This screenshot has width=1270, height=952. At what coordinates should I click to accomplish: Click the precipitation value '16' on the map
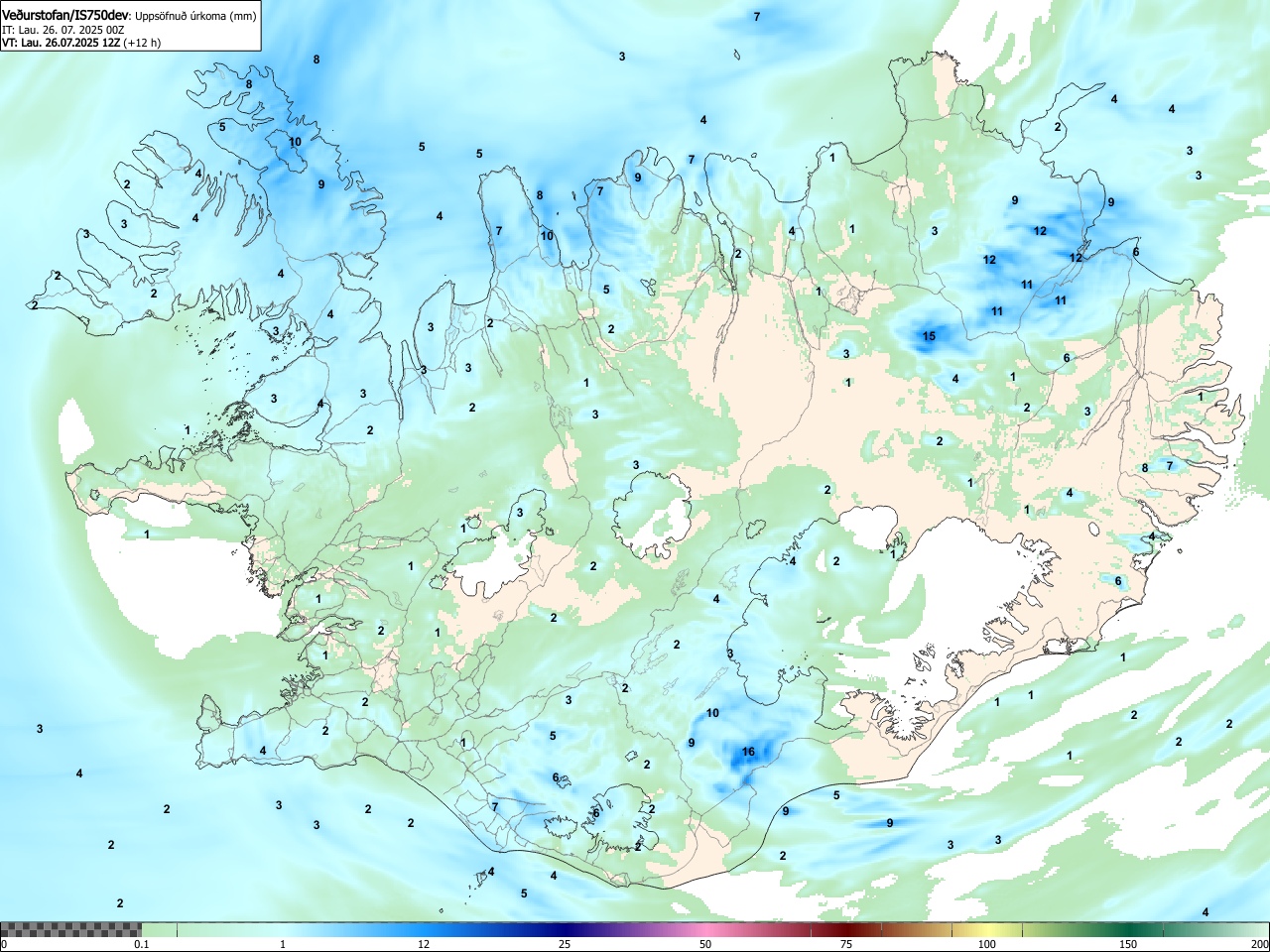coord(748,752)
